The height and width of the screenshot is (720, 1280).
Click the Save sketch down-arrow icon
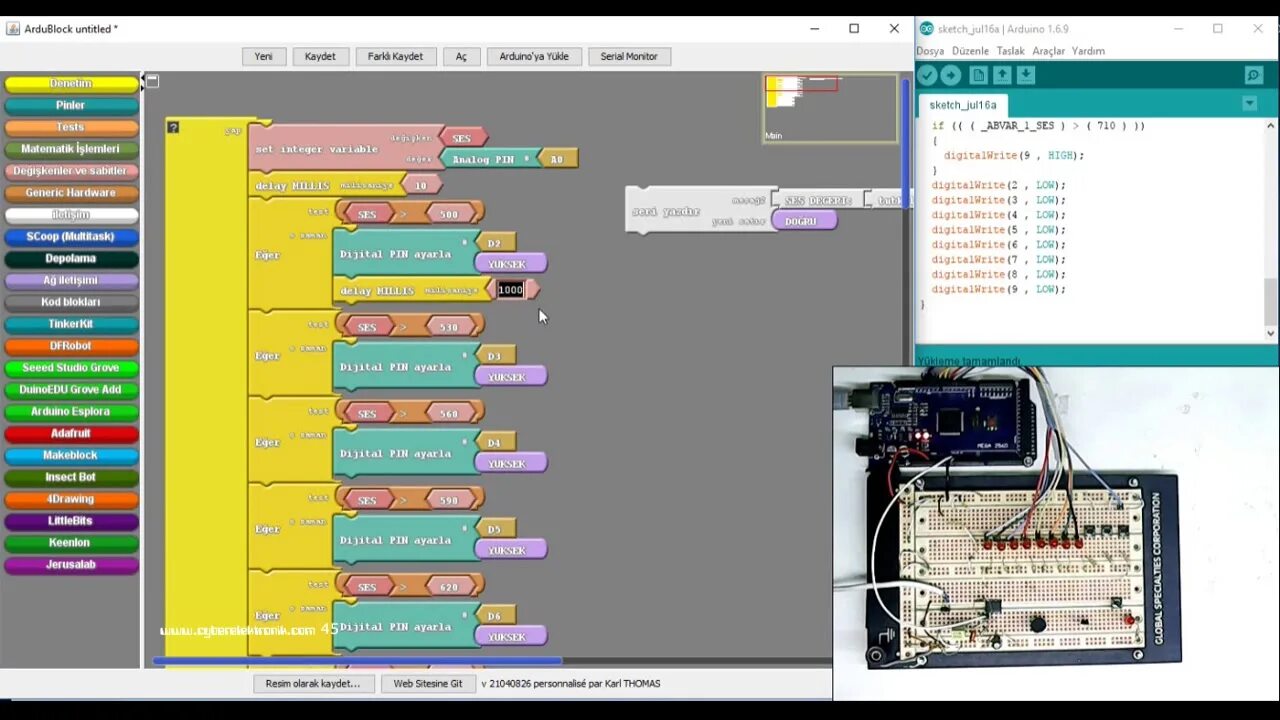tap(1026, 75)
